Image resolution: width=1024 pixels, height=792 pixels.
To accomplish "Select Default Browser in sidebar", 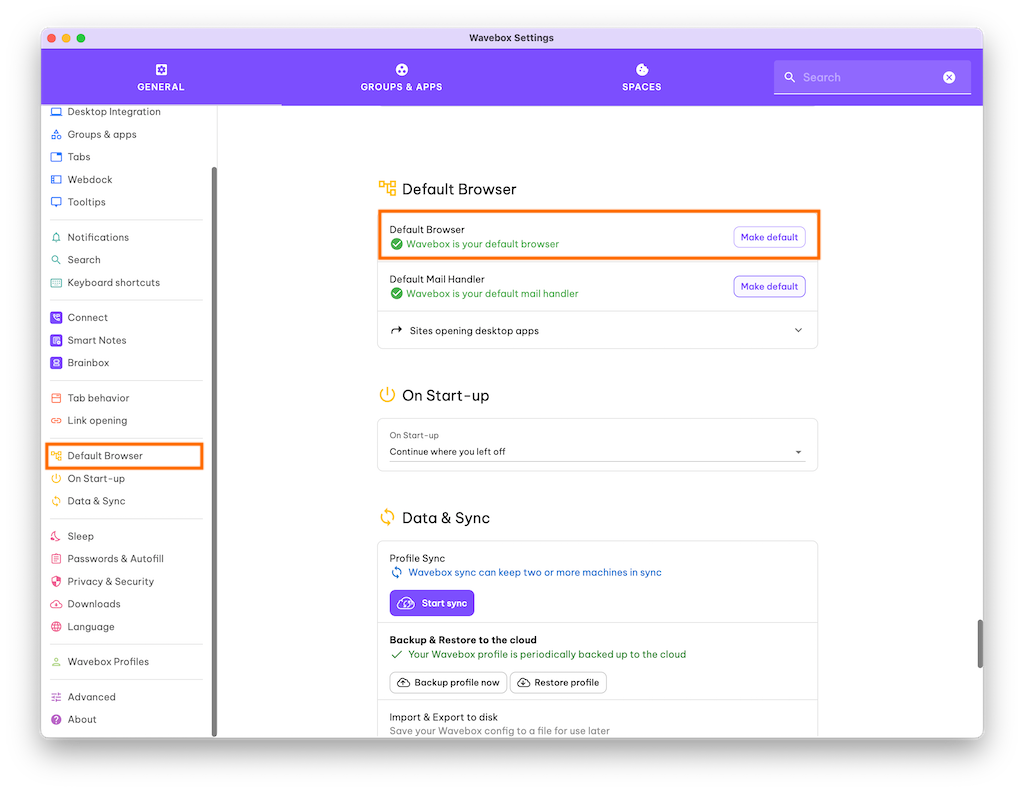I will tap(124, 456).
